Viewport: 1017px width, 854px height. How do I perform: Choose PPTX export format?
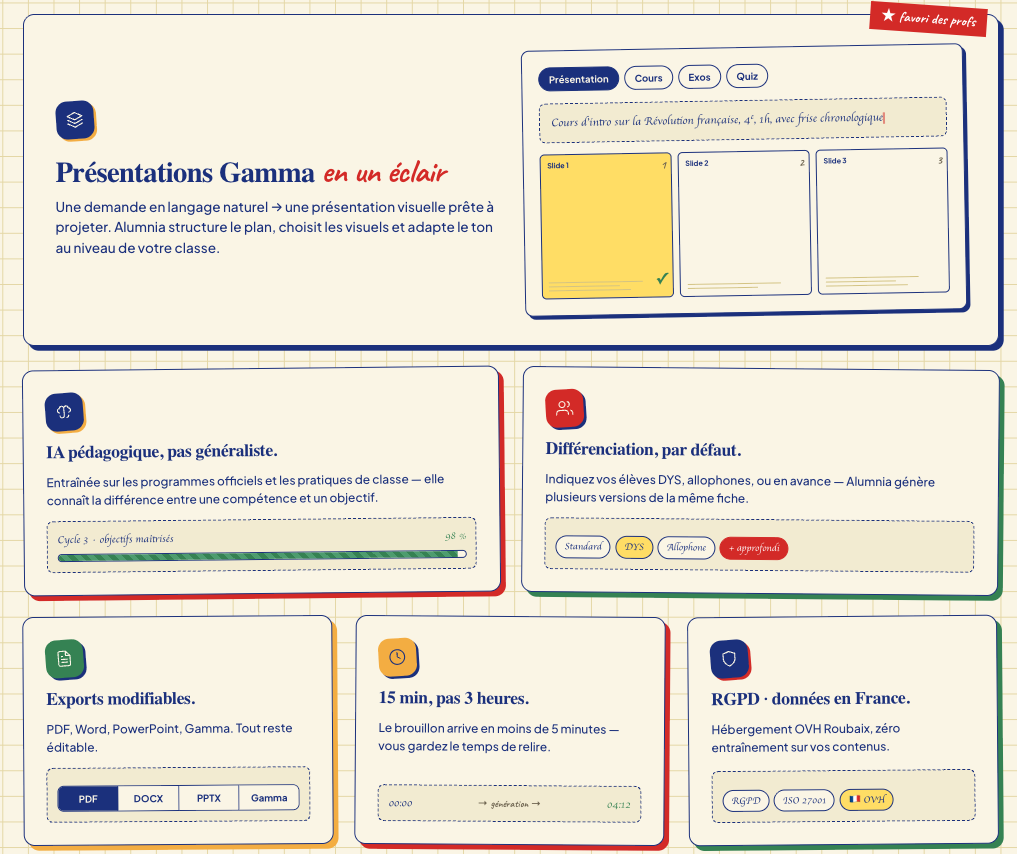point(209,798)
